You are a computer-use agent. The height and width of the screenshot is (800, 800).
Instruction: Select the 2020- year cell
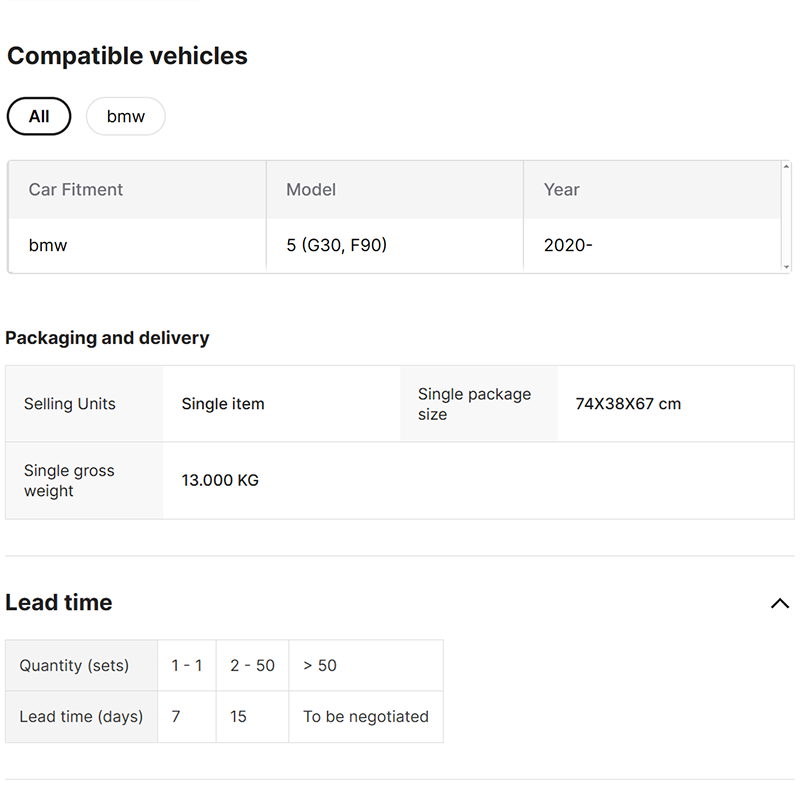click(568, 245)
